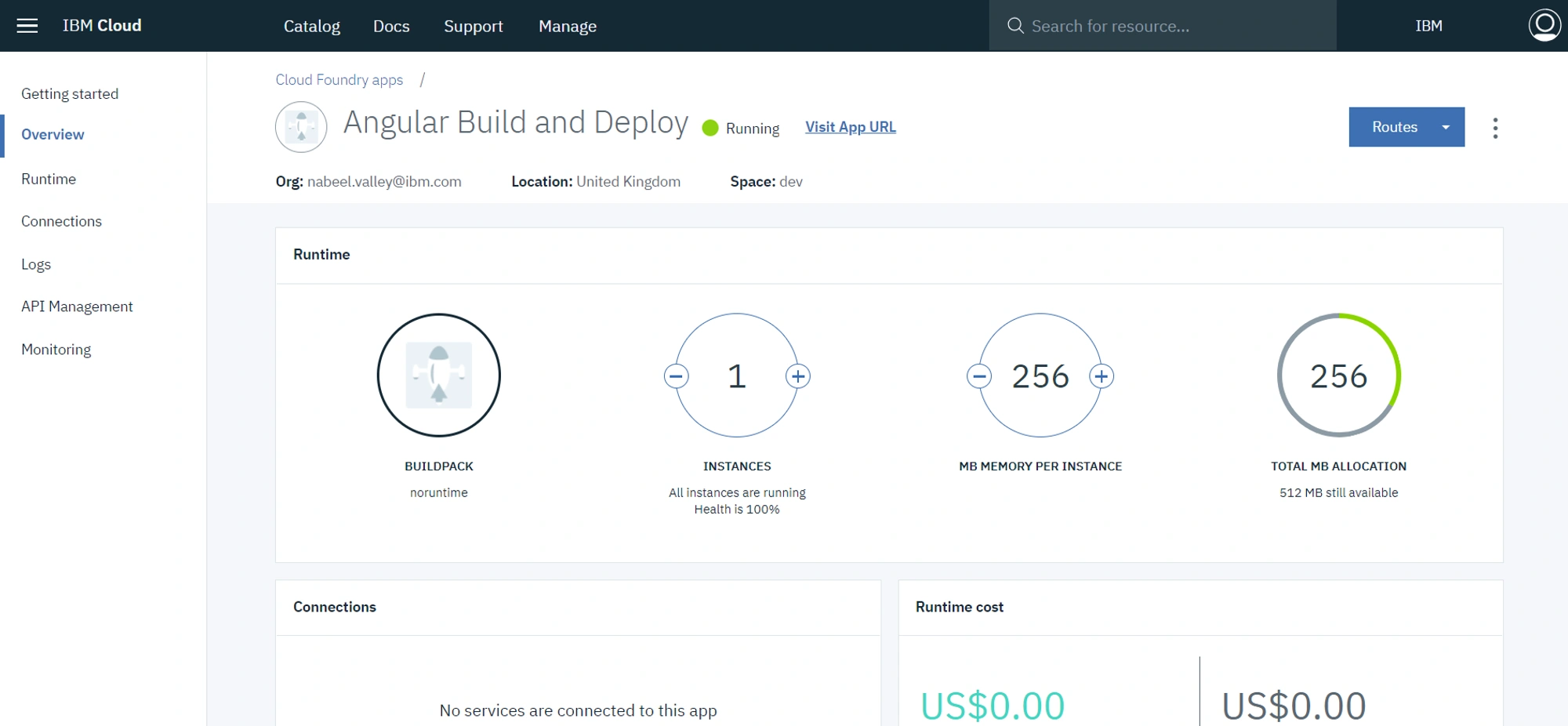Viewport: 1568px width, 726px height.
Task: Open Logs in the sidebar
Action: [x=36, y=264]
